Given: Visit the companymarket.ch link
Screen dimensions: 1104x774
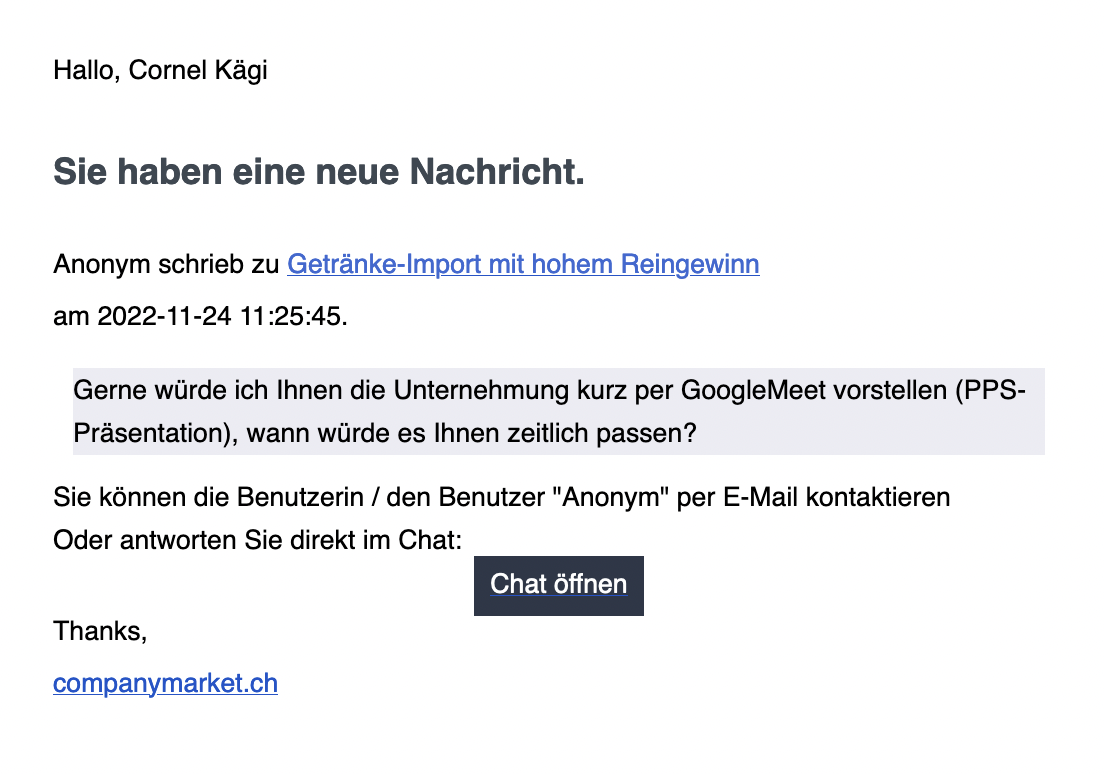Looking at the screenshot, I should (x=165, y=684).
